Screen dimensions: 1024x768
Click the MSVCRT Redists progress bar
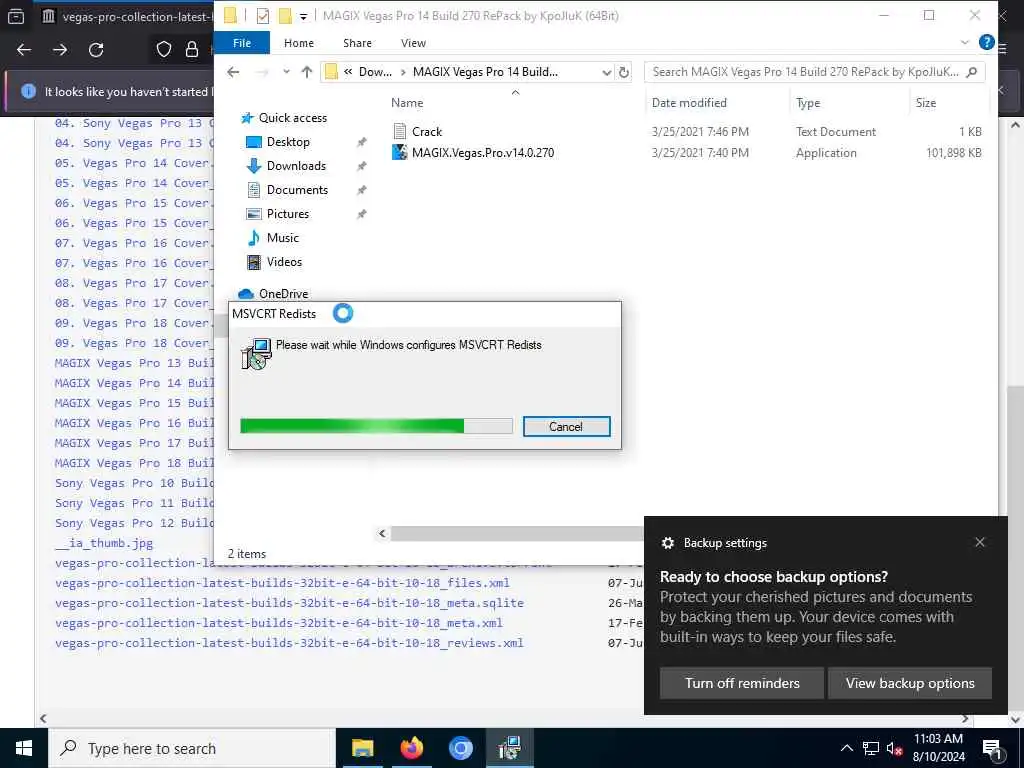(376, 426)
